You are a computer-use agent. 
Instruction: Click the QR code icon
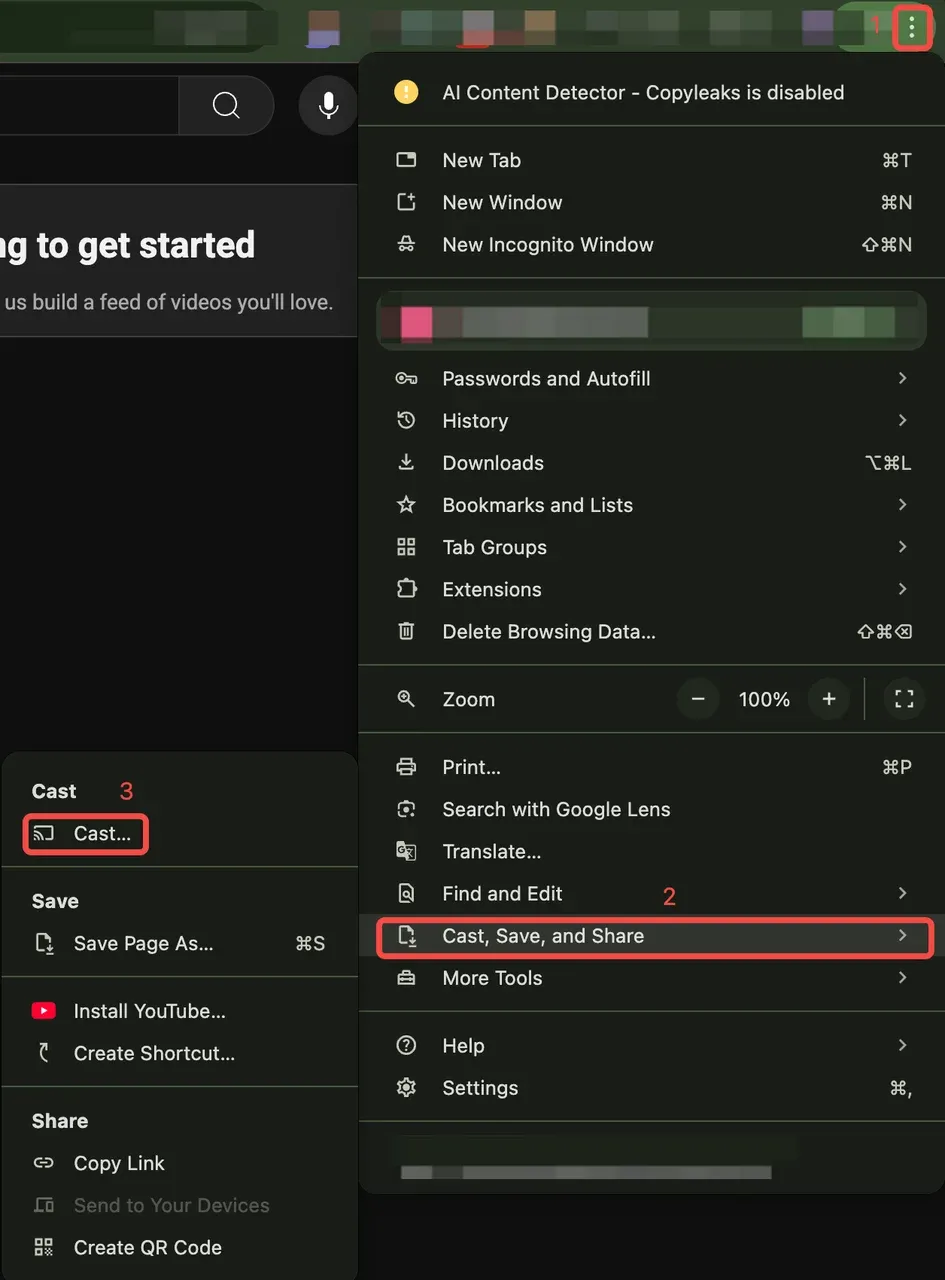[x=44, y=1247]
